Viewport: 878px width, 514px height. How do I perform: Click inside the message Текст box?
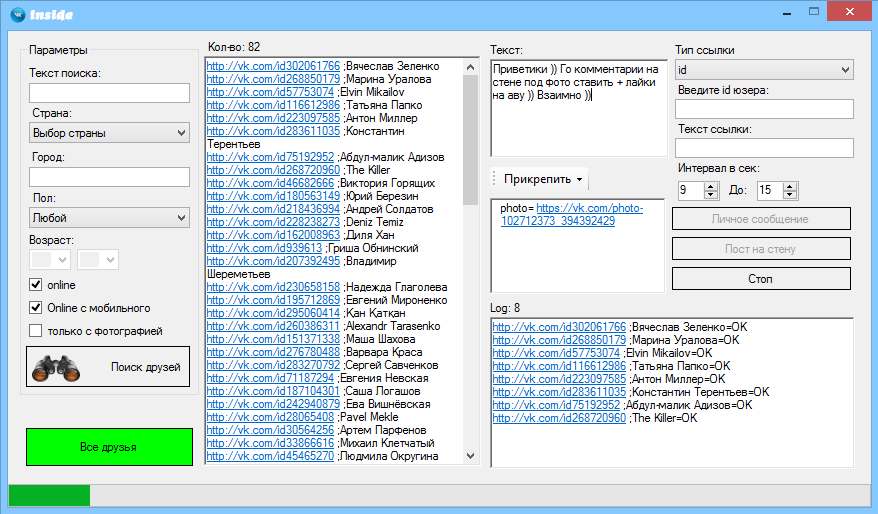579,108
